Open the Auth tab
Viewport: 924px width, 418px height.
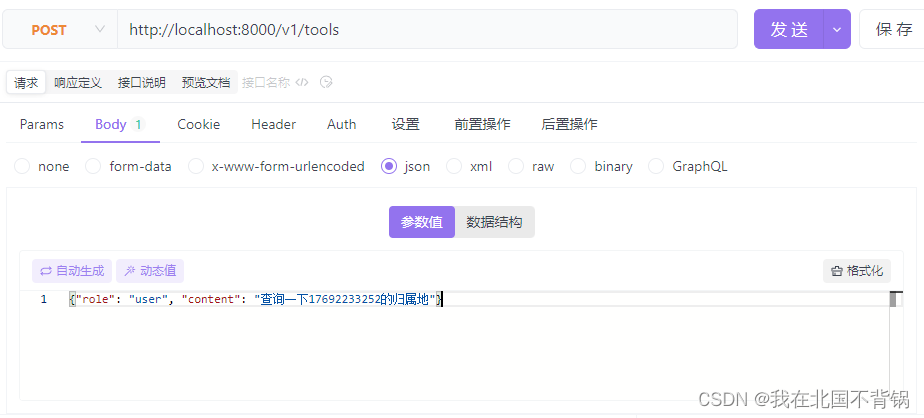[x=342, y=124]
